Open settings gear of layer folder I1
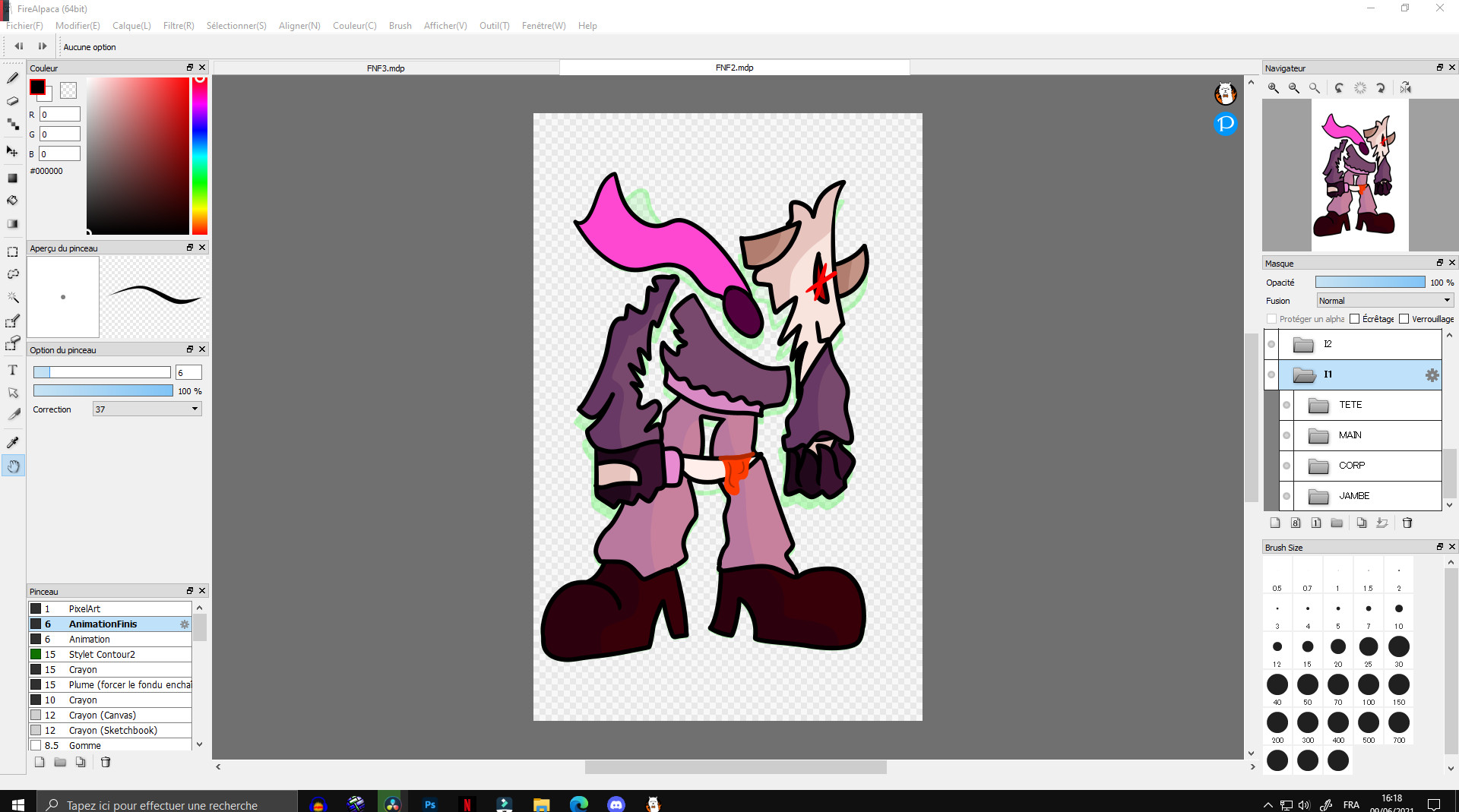This screenshot has width=1459, height=812. [x=1432, y=374]
